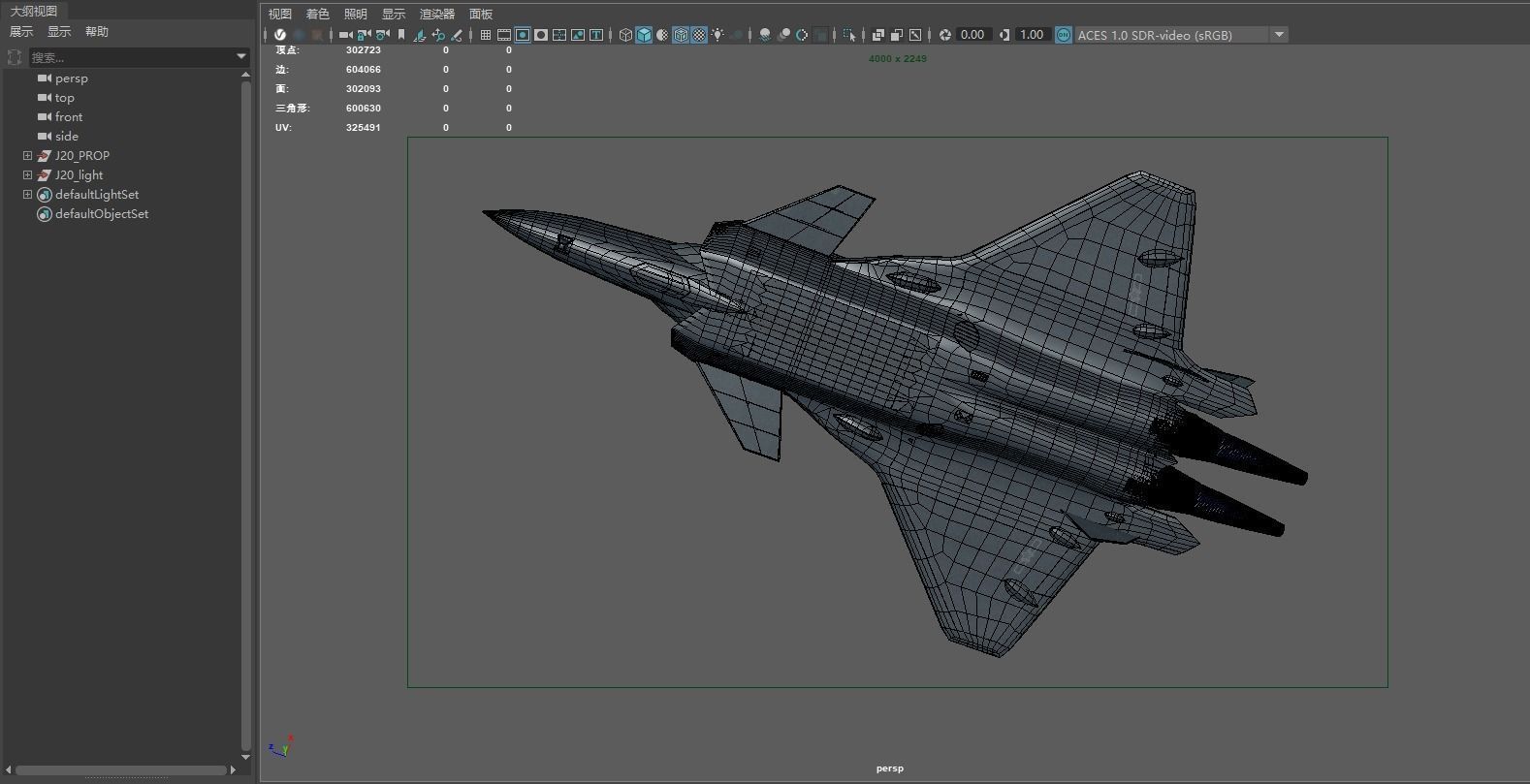This screenshot has width=1530, height=784.
Task: Select the top camera in Outliner
Action: click(x=65, y=98)
